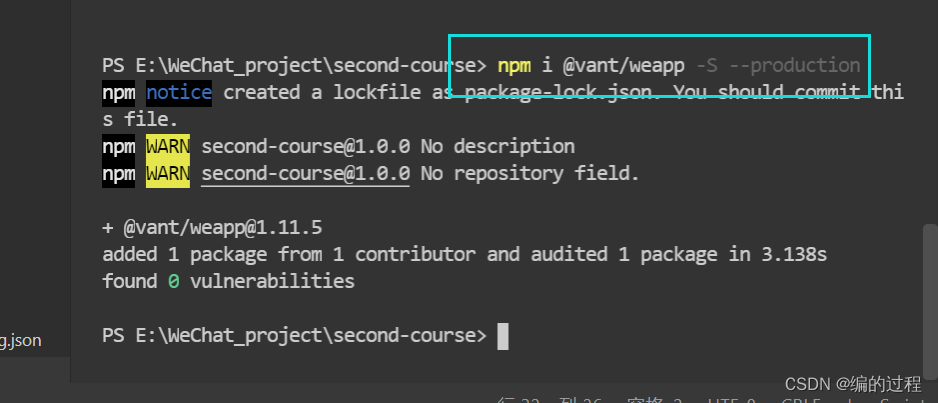The height and width of the screenshot is (403, 938).
Task: Click the highlighted npm command word
Action: pos(514,65)
